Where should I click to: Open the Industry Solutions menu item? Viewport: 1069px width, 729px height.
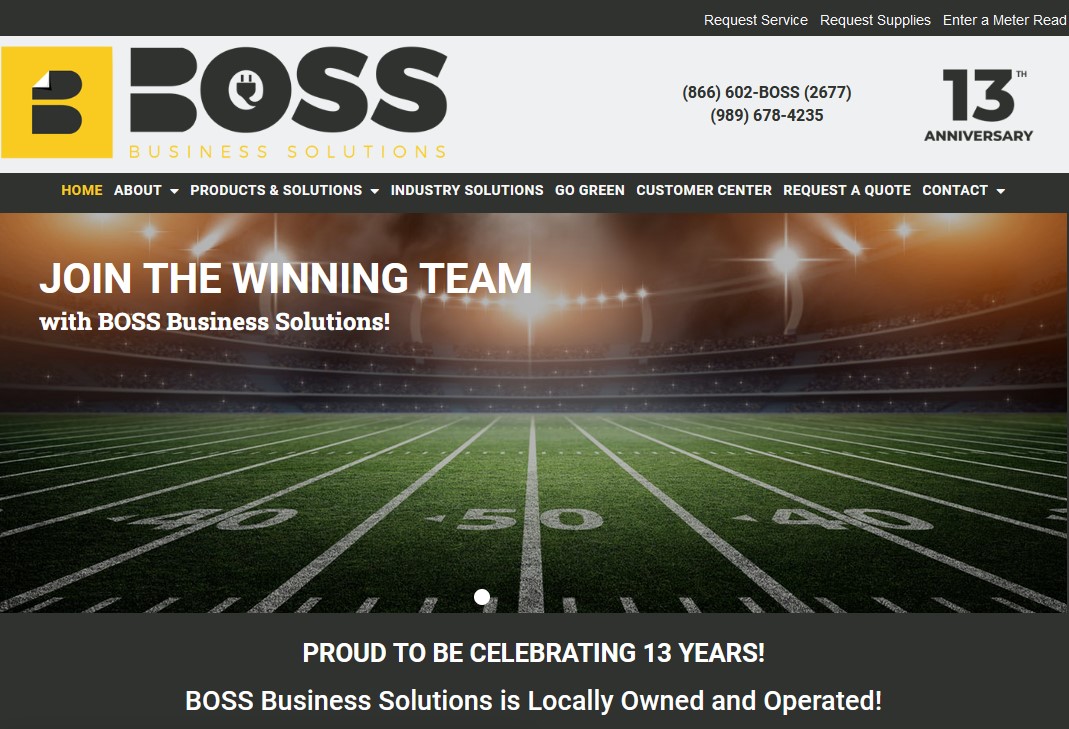click(467, 190)
